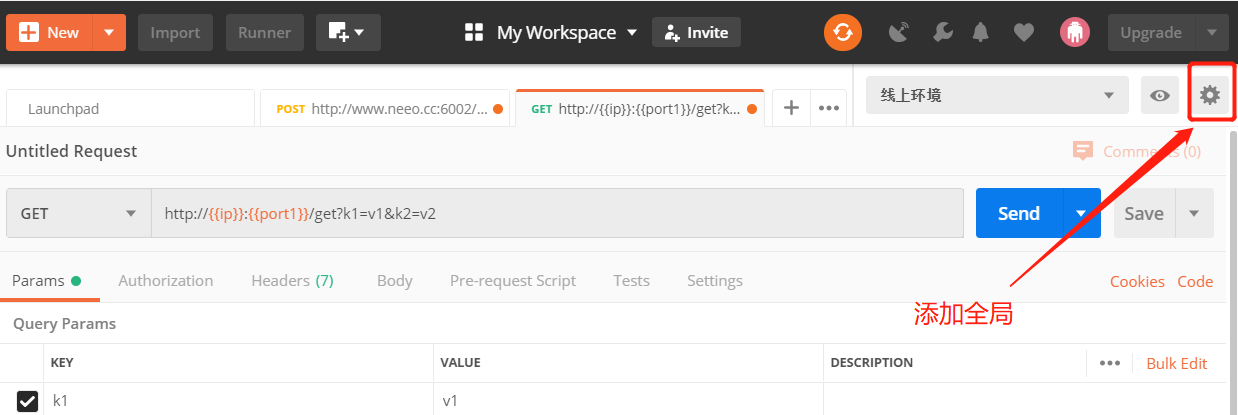The width and height of the screenshot is (1238, 415).
Task: Open the Cookies link
Action: click(1137, 282)
